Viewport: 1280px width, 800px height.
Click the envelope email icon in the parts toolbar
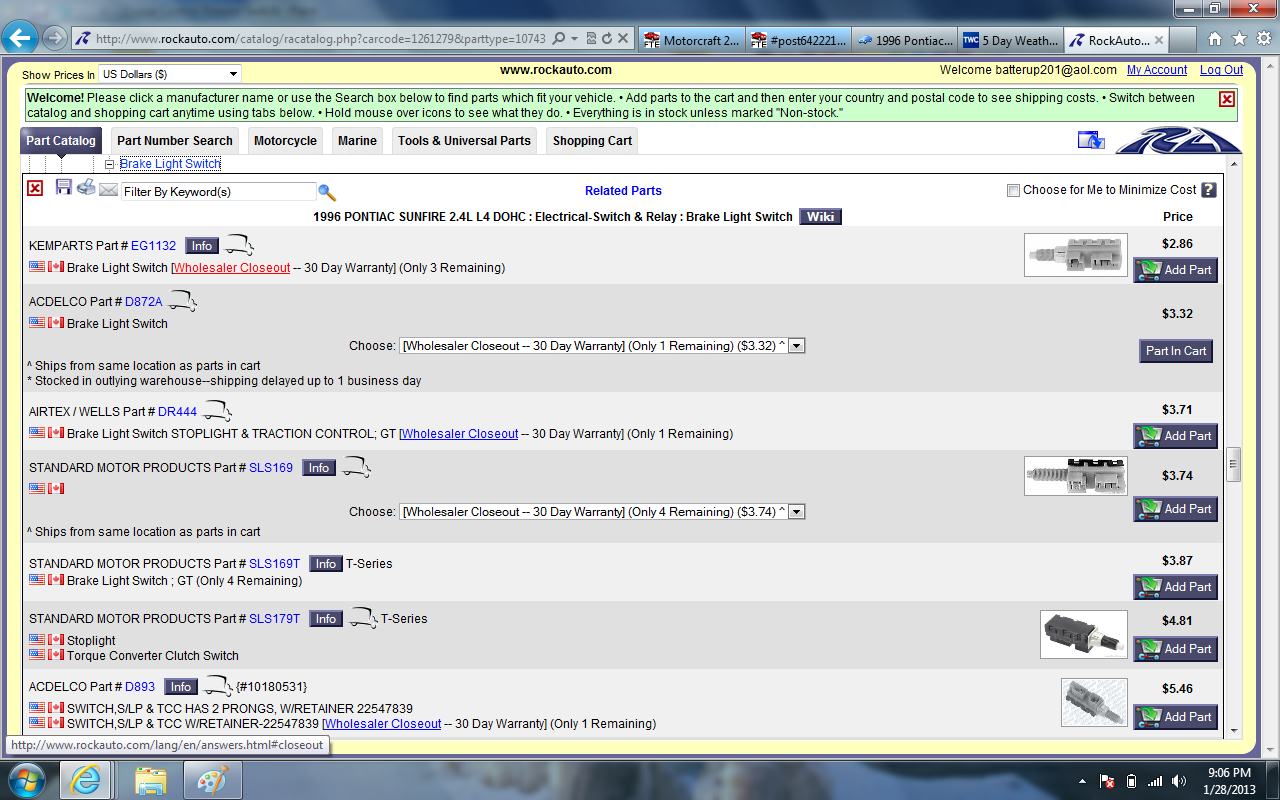click(x=108, y=190)
